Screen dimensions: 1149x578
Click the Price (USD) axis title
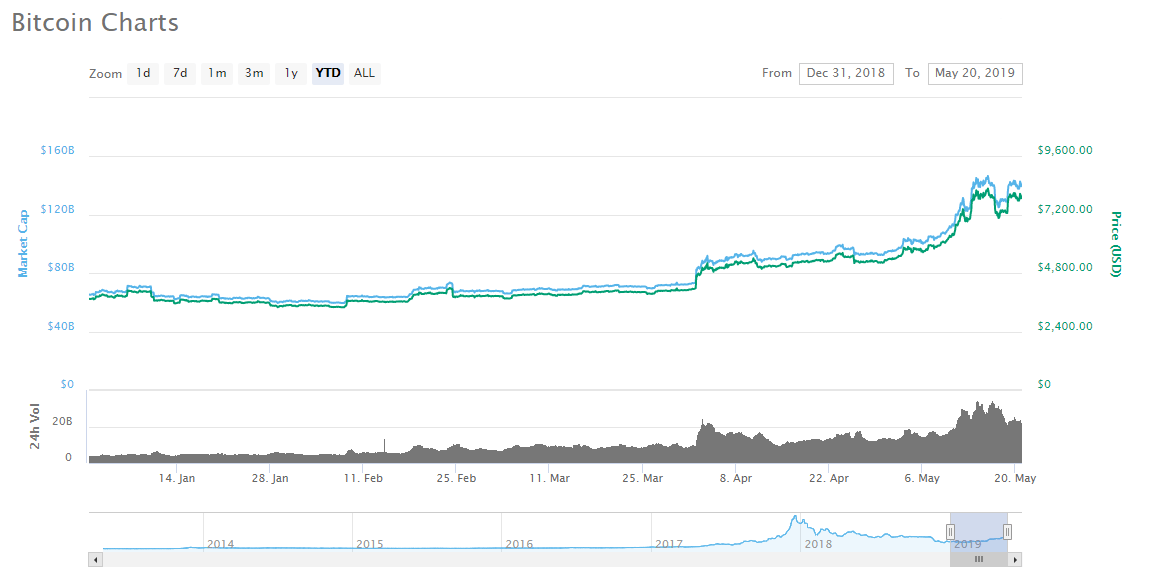point(1117,243)
